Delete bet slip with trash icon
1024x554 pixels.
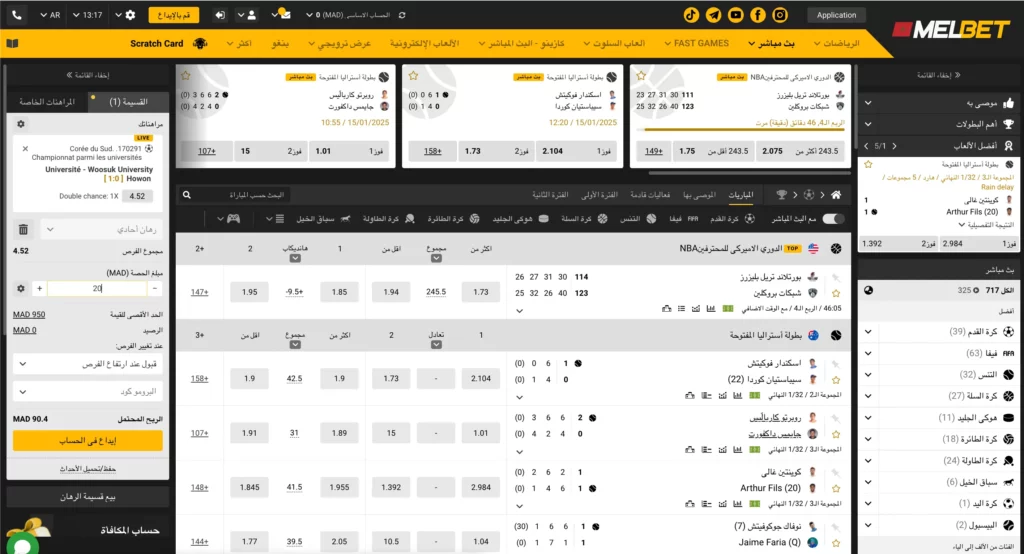(x=24, y=229)
